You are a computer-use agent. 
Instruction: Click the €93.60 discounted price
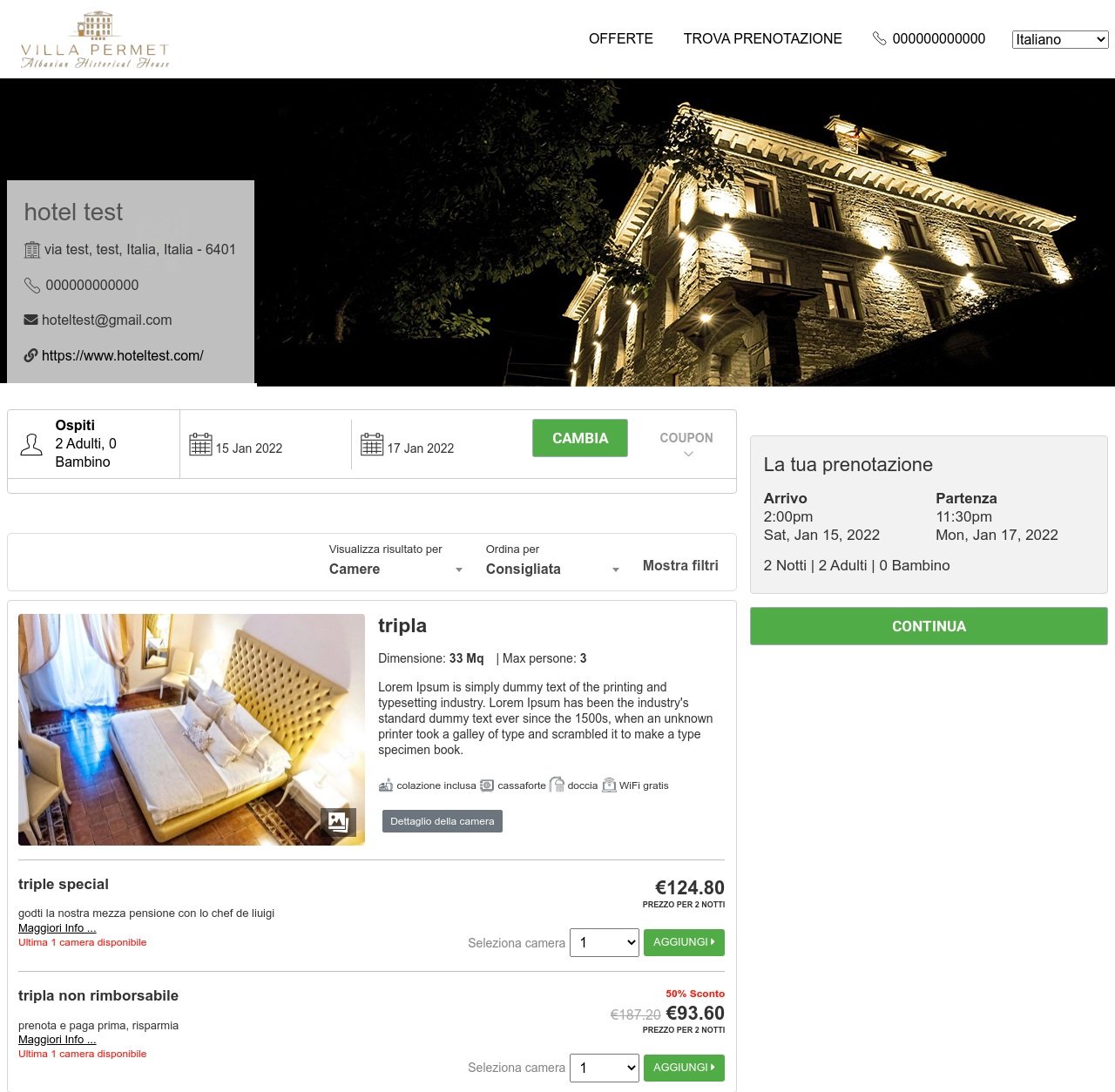click(695, 1013)
